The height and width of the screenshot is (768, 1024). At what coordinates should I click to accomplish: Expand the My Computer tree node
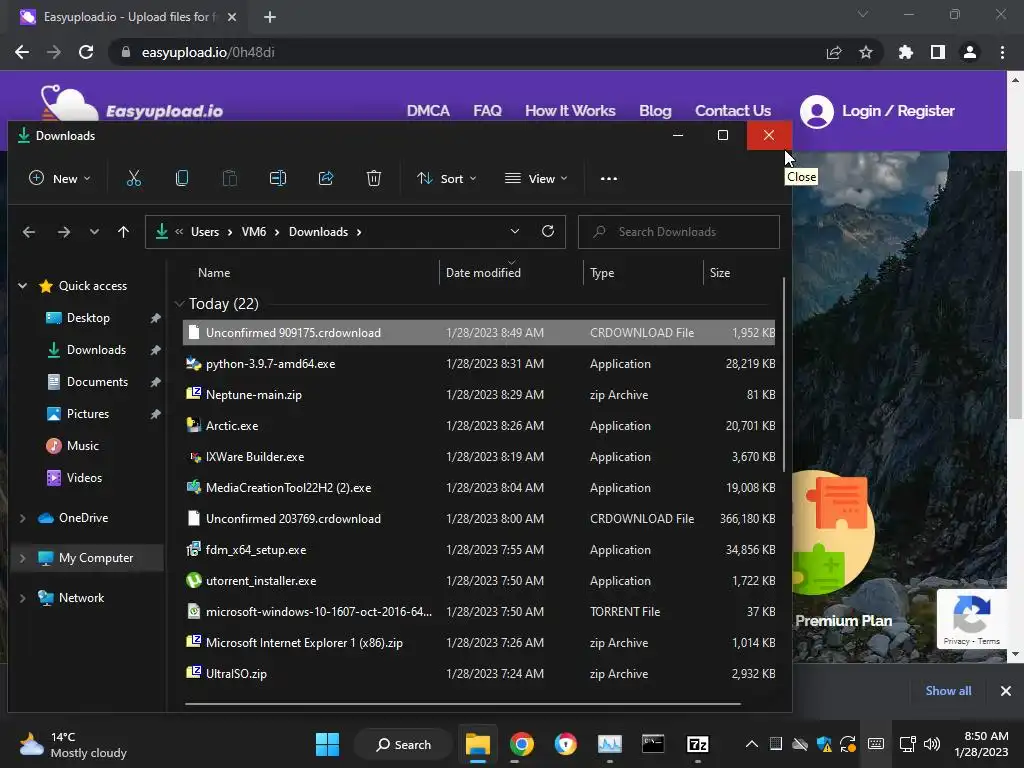click(x=22, y=558)
